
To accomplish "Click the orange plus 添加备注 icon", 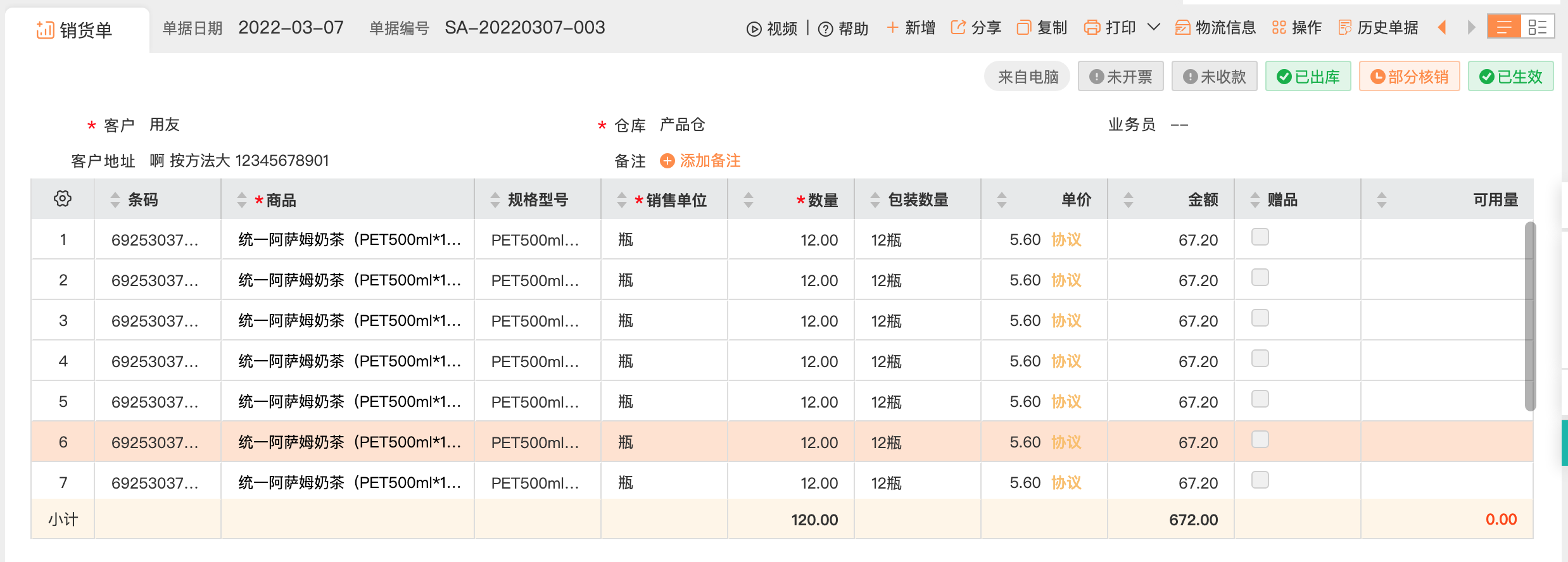I will pos(667,161).
